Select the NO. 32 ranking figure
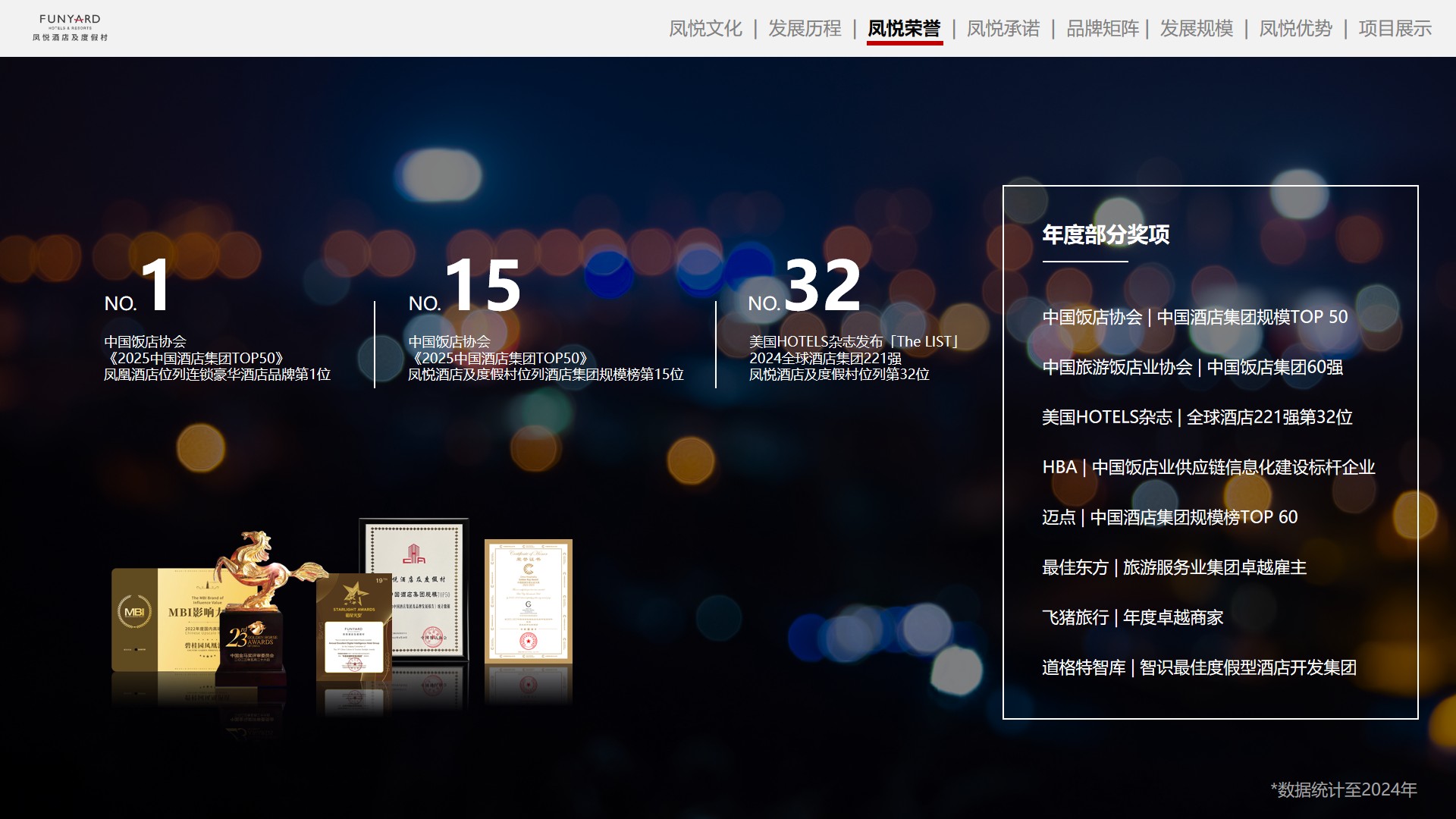The width and height of the screenshot is (1456, 819). pyautogui.click(x=822, y=285)
